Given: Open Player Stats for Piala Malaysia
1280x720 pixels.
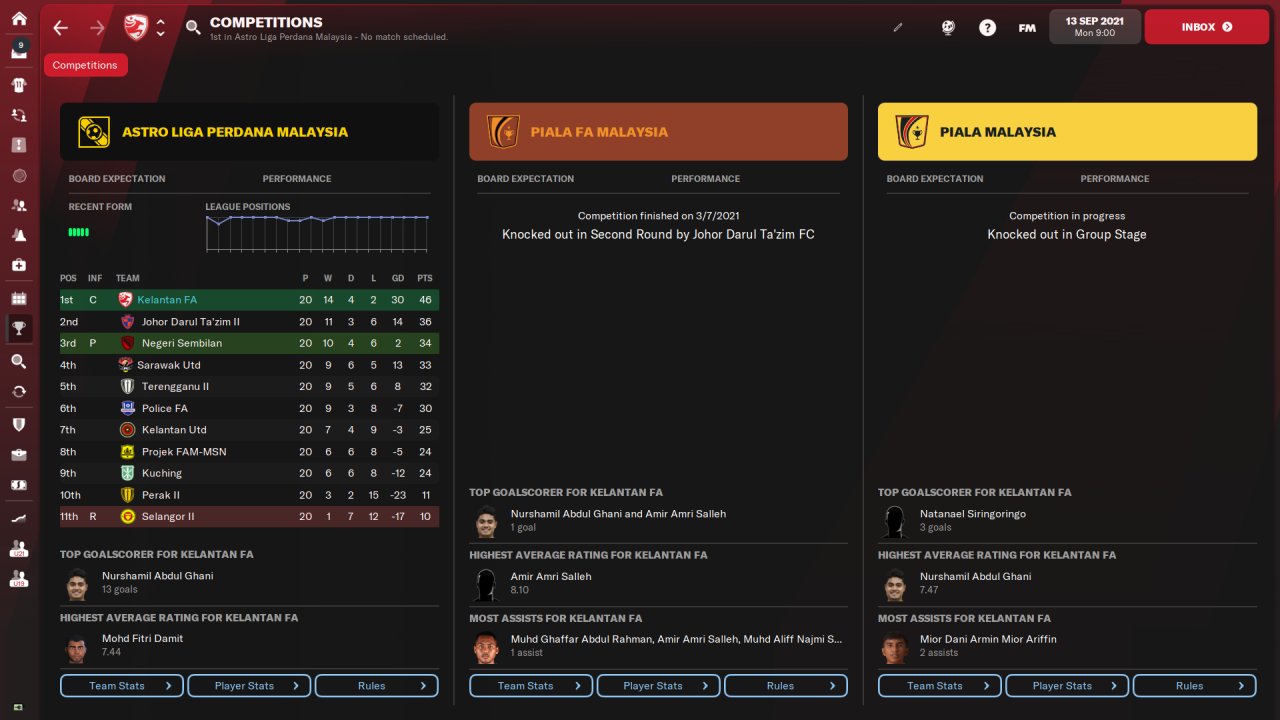Looking at the screenshot, I should pos(1067,686).
